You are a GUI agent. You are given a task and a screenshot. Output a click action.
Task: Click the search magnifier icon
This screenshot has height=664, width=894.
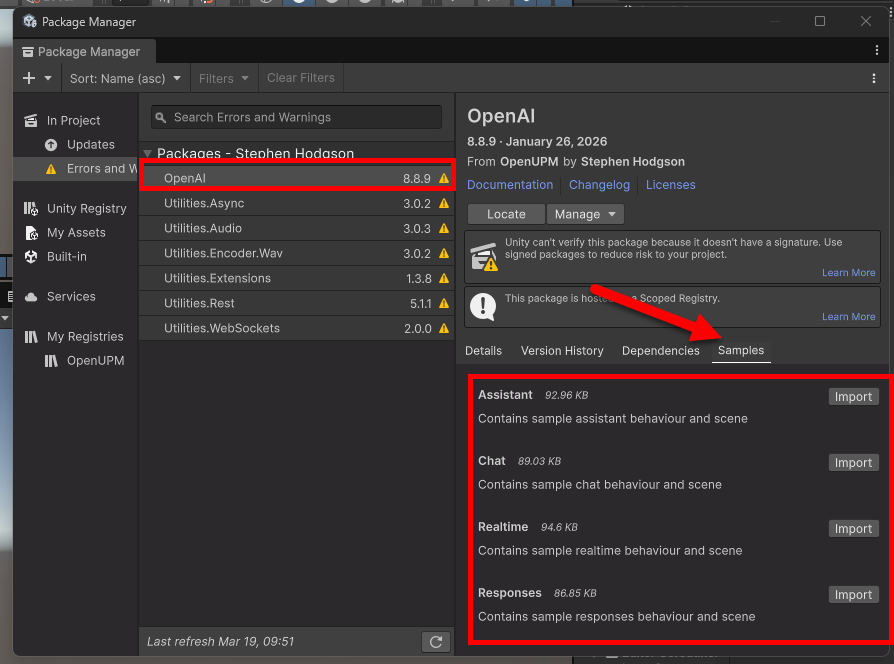(161, 117)
